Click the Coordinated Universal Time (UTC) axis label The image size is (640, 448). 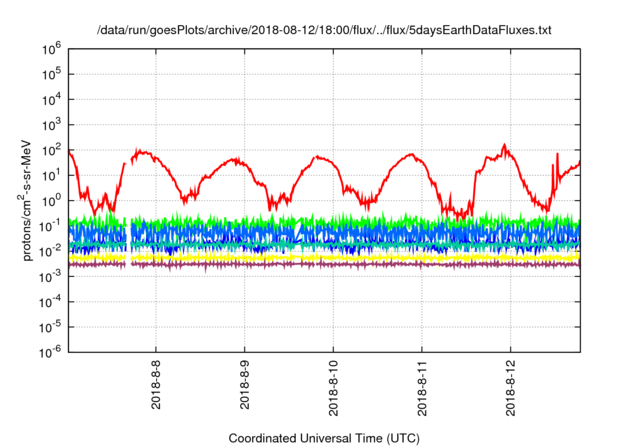(x=324, y=438)
